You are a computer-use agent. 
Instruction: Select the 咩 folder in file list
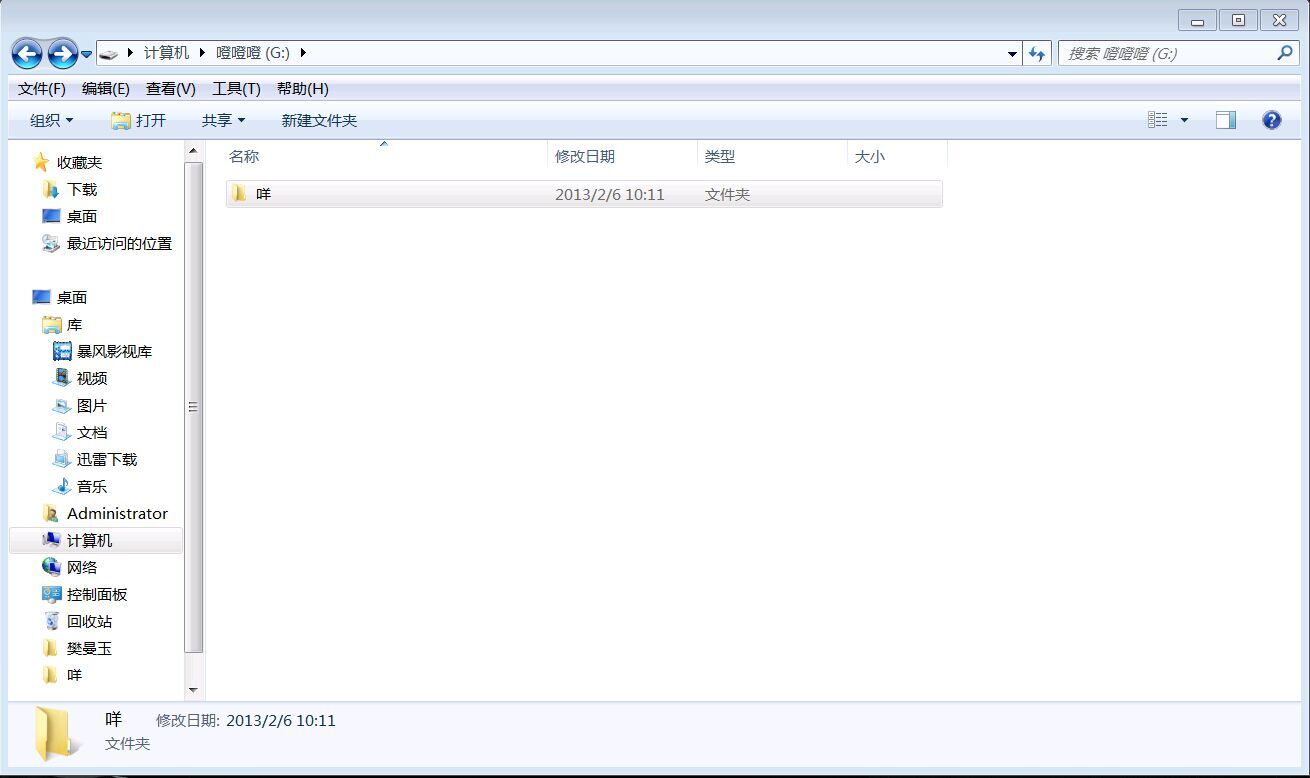tap(263, 194)
